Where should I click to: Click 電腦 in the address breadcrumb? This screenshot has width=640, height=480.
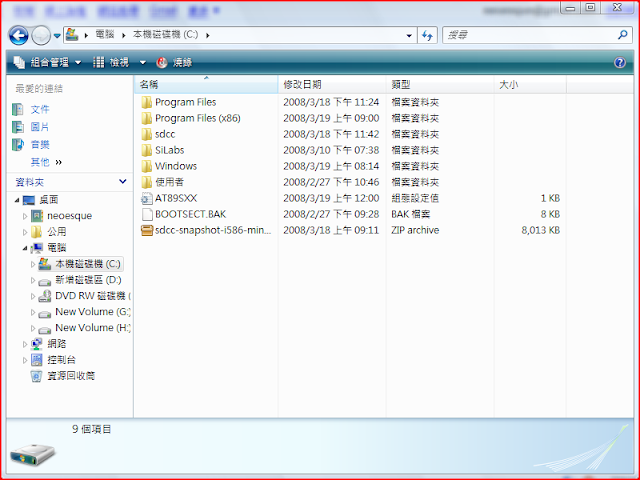point(104,35)
